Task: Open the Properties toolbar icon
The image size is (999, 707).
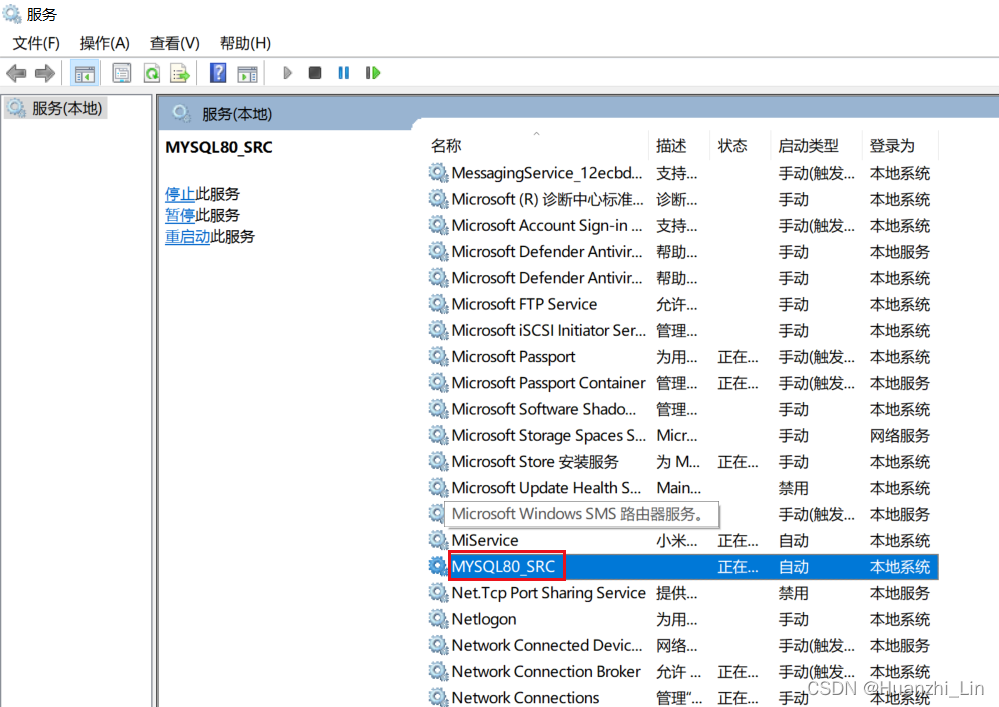Action: tap(122, 73)
